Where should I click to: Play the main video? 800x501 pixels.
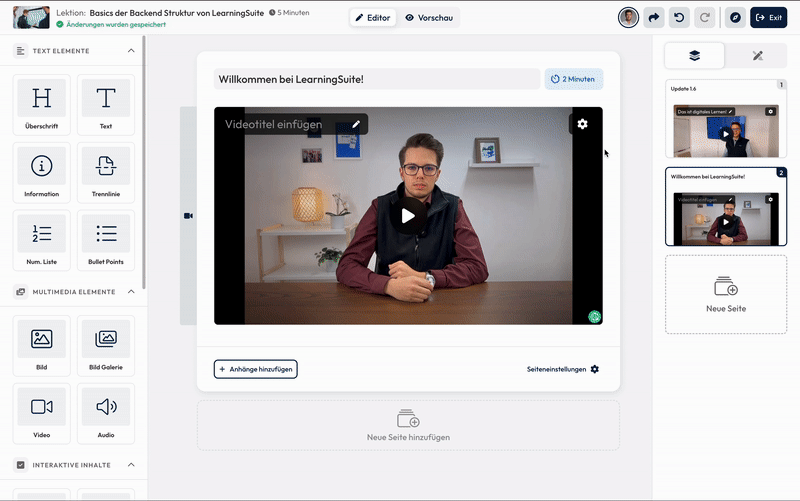pyautogui.click(x=408, y=216)
